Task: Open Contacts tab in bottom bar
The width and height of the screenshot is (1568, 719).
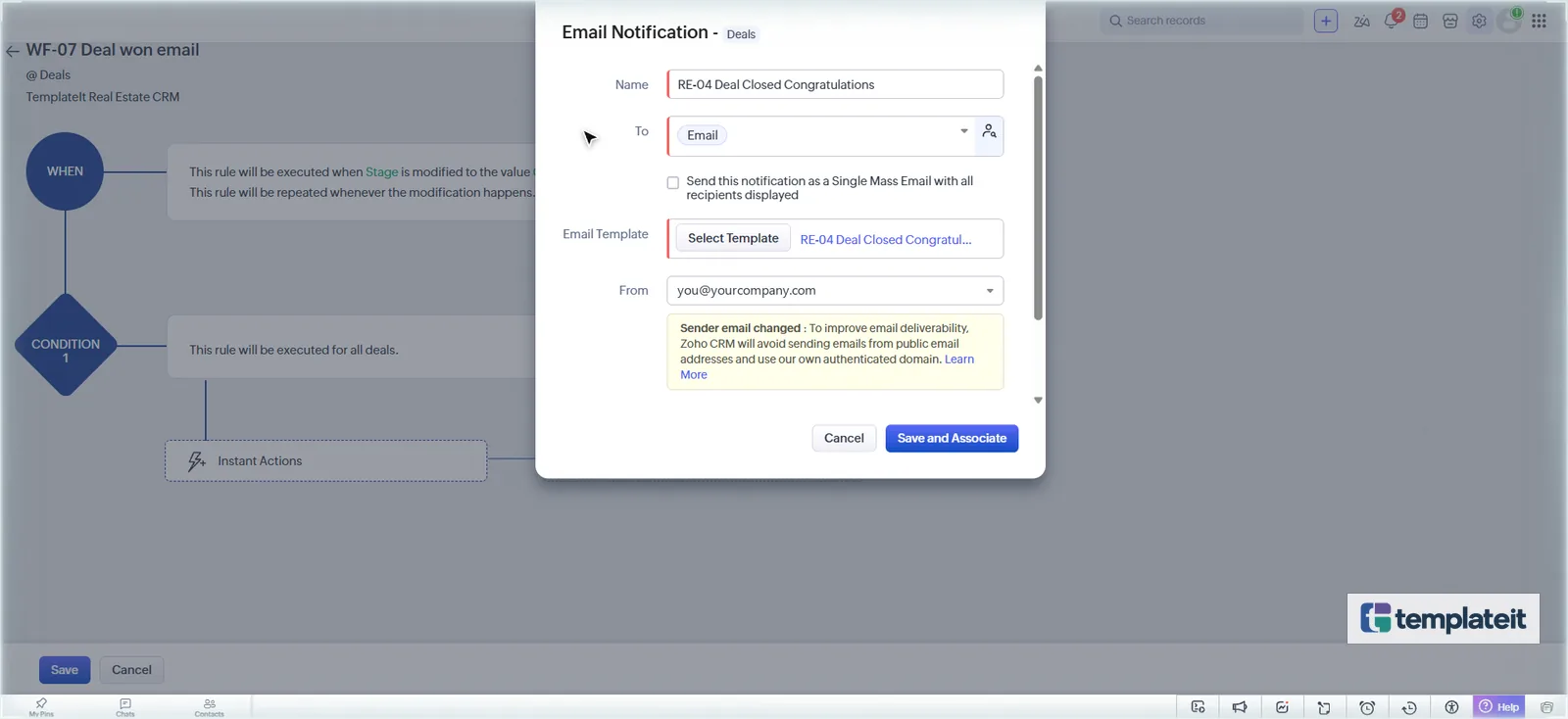Action: [x=209, y=707]
